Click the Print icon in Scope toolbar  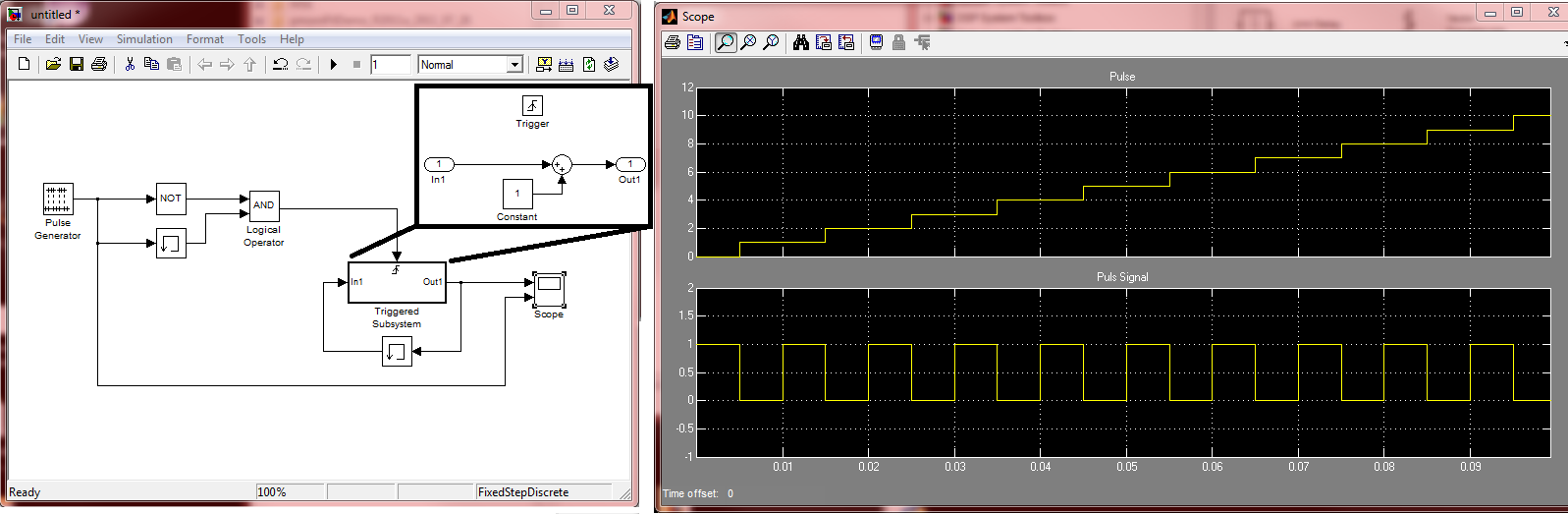(x=673, y=42)
